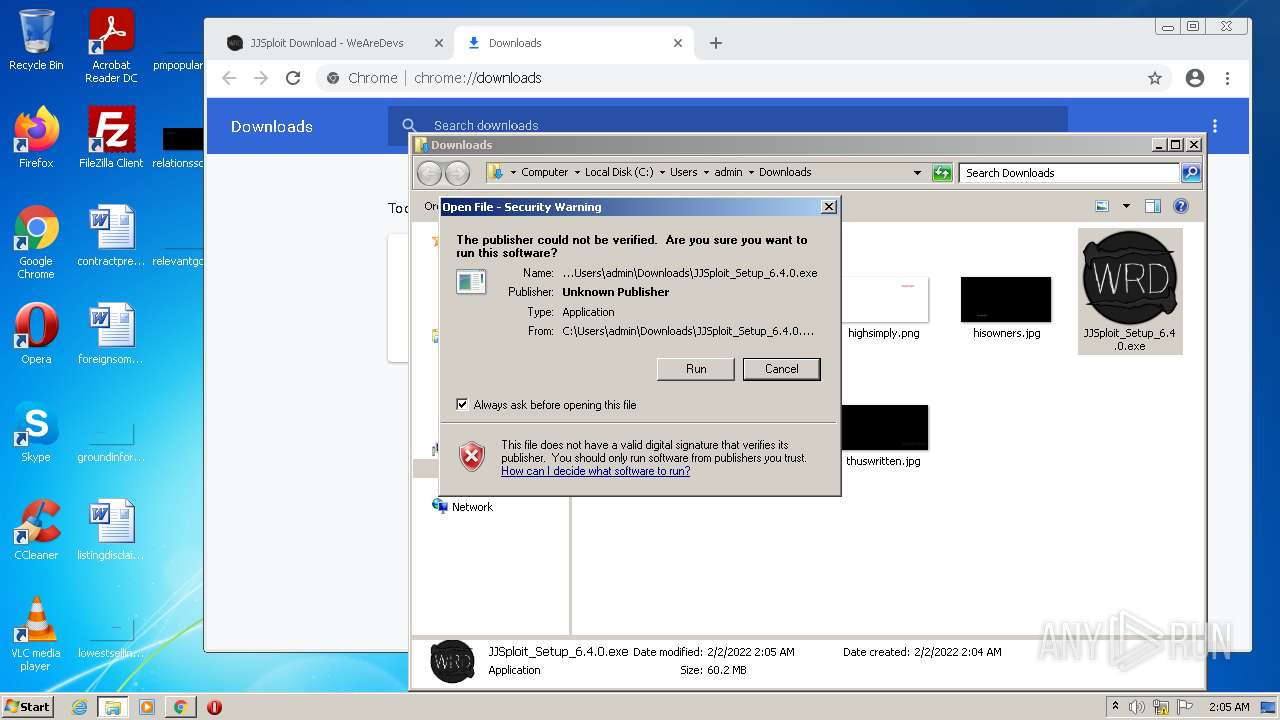Click Chrome back arrow

pyautogui.click(x=229, y=78)
